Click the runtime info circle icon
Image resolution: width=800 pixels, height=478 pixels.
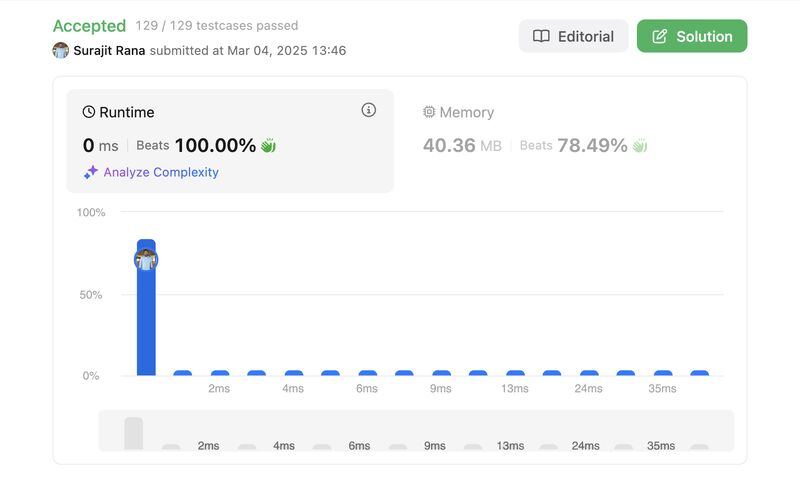pyautogui.click(x=368, y=110)
